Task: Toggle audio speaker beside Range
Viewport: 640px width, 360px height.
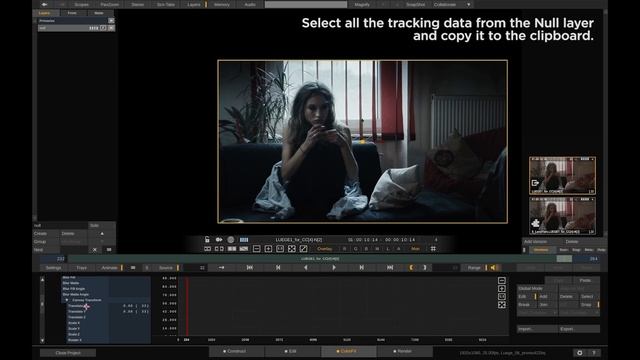Action: click(x=493, y=268)
